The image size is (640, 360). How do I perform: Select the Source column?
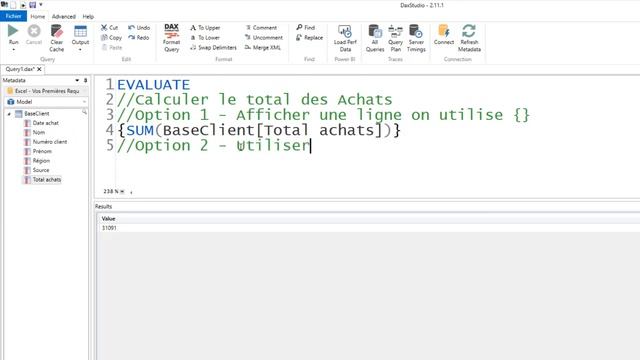click(x=41, y=170)
